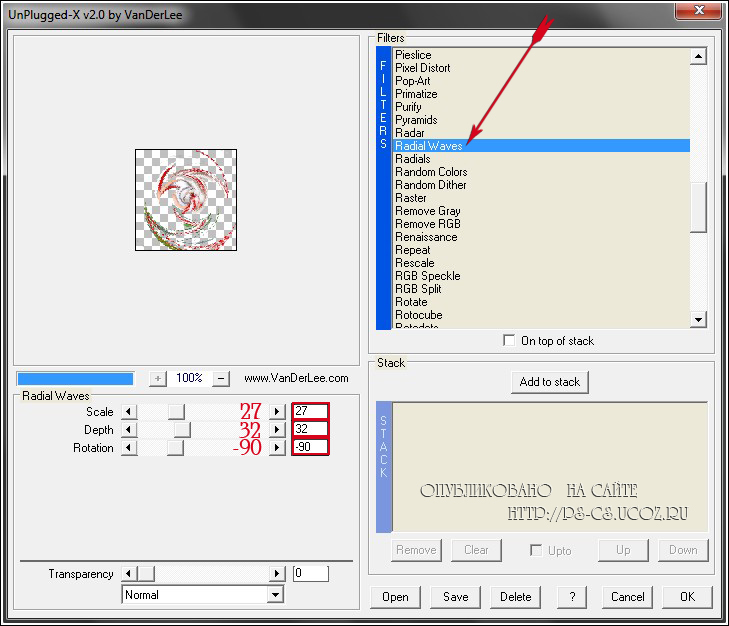Click the Scale value field
The image size is (729, 626).
click(311, 411)
